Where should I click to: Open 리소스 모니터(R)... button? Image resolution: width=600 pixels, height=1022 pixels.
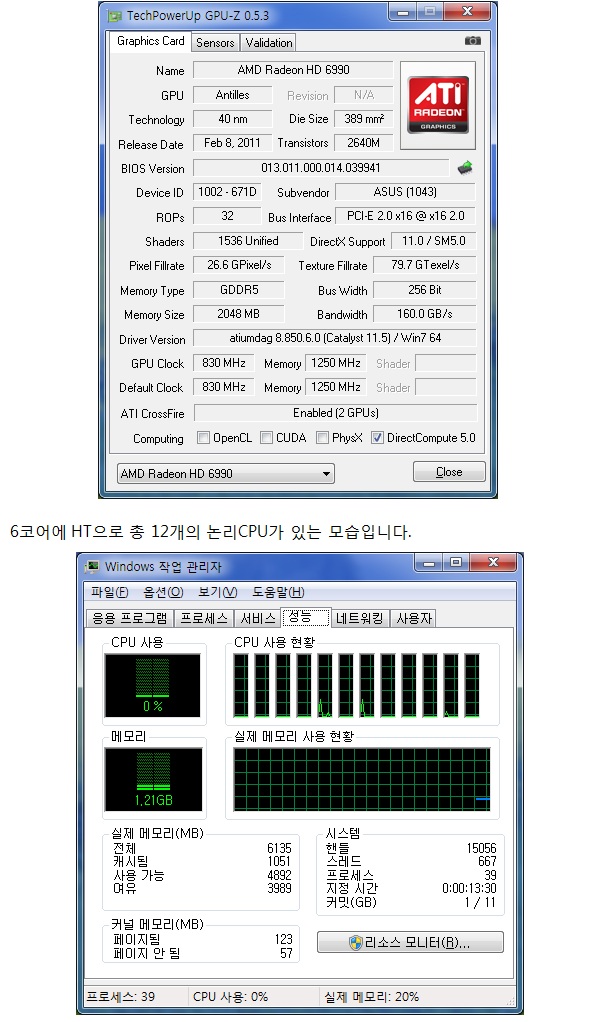[x=410, y=942]
